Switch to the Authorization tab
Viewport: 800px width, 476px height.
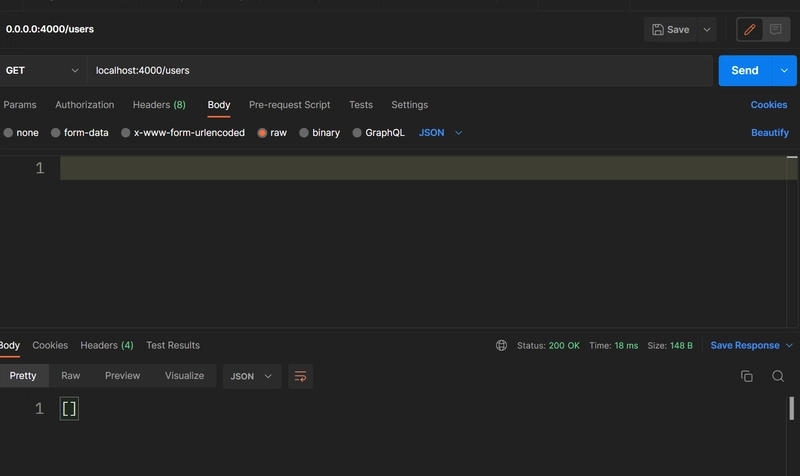pos(85,105)
